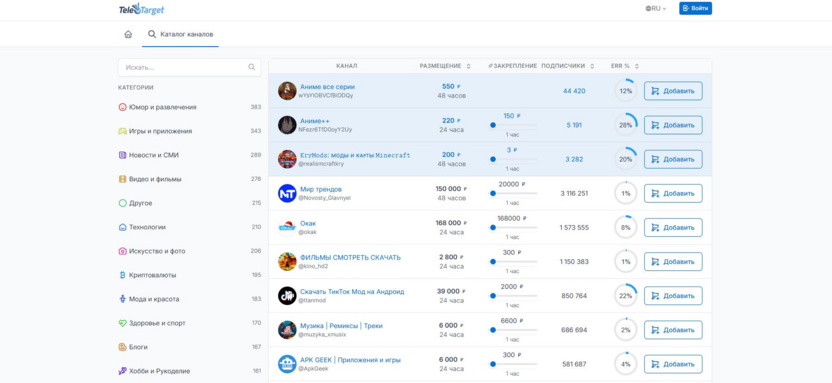Open the ТикТок Мод channel logo
832x383 pixels.
(287, 295)
